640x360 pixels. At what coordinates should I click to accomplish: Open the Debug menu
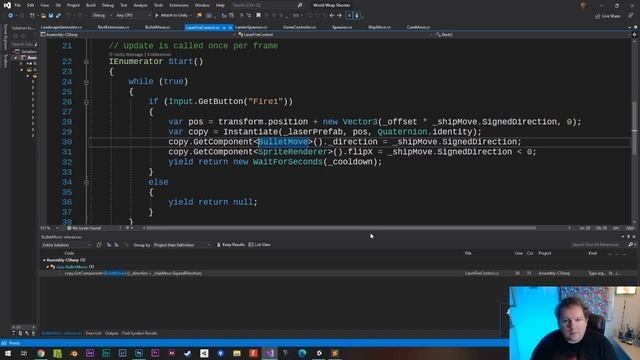tap(107, 5)
